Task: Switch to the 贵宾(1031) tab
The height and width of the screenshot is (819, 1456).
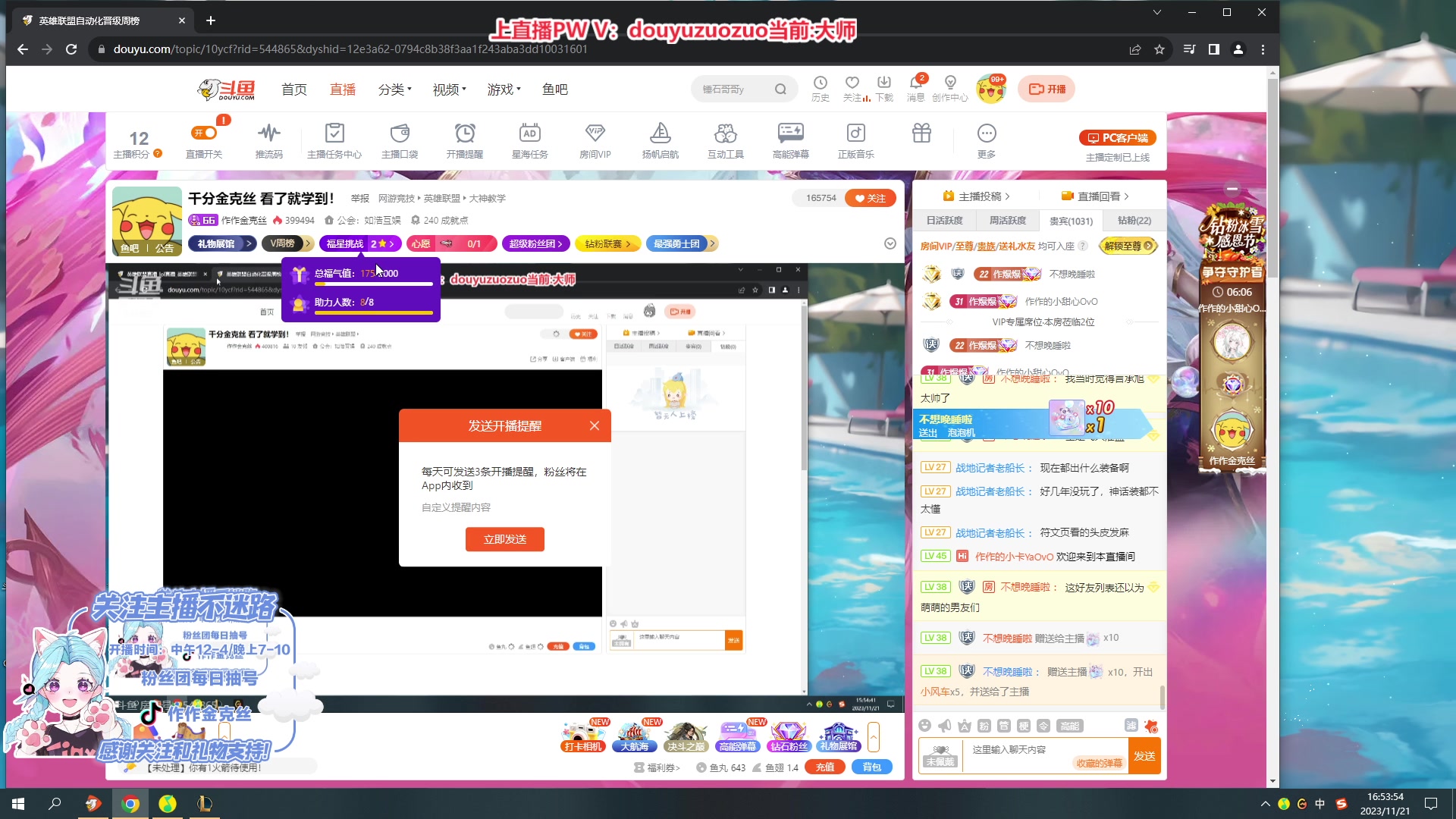Action: tap(1071, 221)
